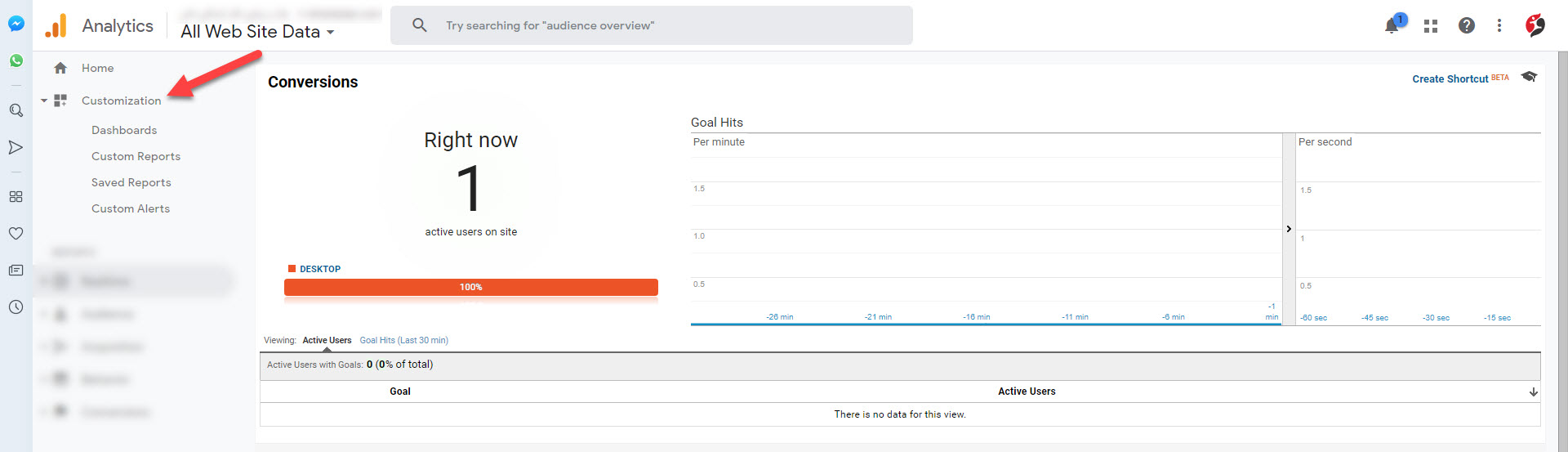Switch to Goal Hits (Last 30 min) tab

[x=403, y=340]
